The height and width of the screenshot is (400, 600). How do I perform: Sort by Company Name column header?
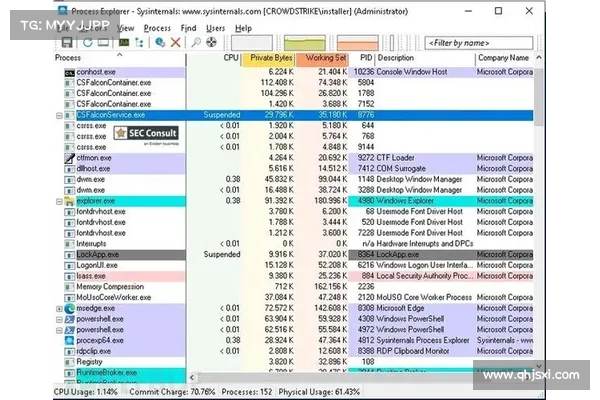tap(504, 58)
